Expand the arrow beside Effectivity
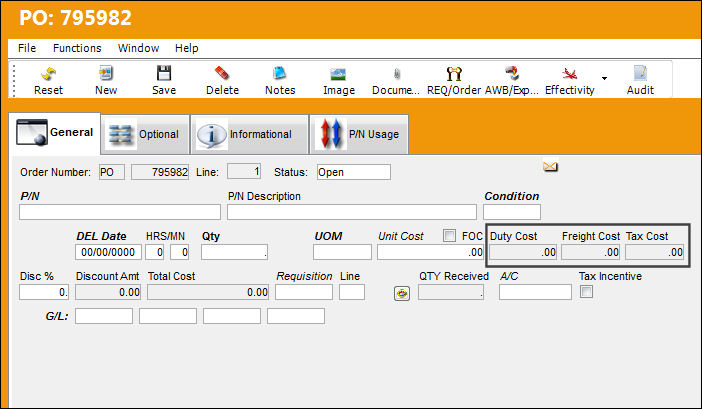Screen dimensions: 702x409 tap(604, 78)
